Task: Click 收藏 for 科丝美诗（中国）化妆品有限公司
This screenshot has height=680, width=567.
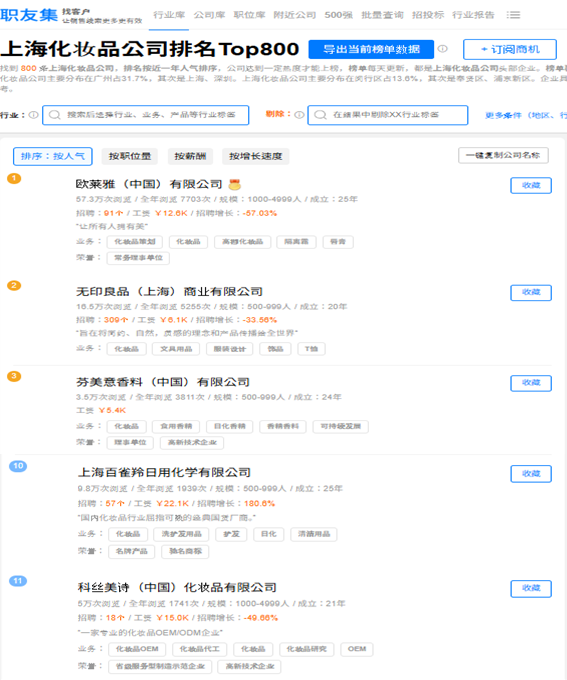Action: pos(531,588)
